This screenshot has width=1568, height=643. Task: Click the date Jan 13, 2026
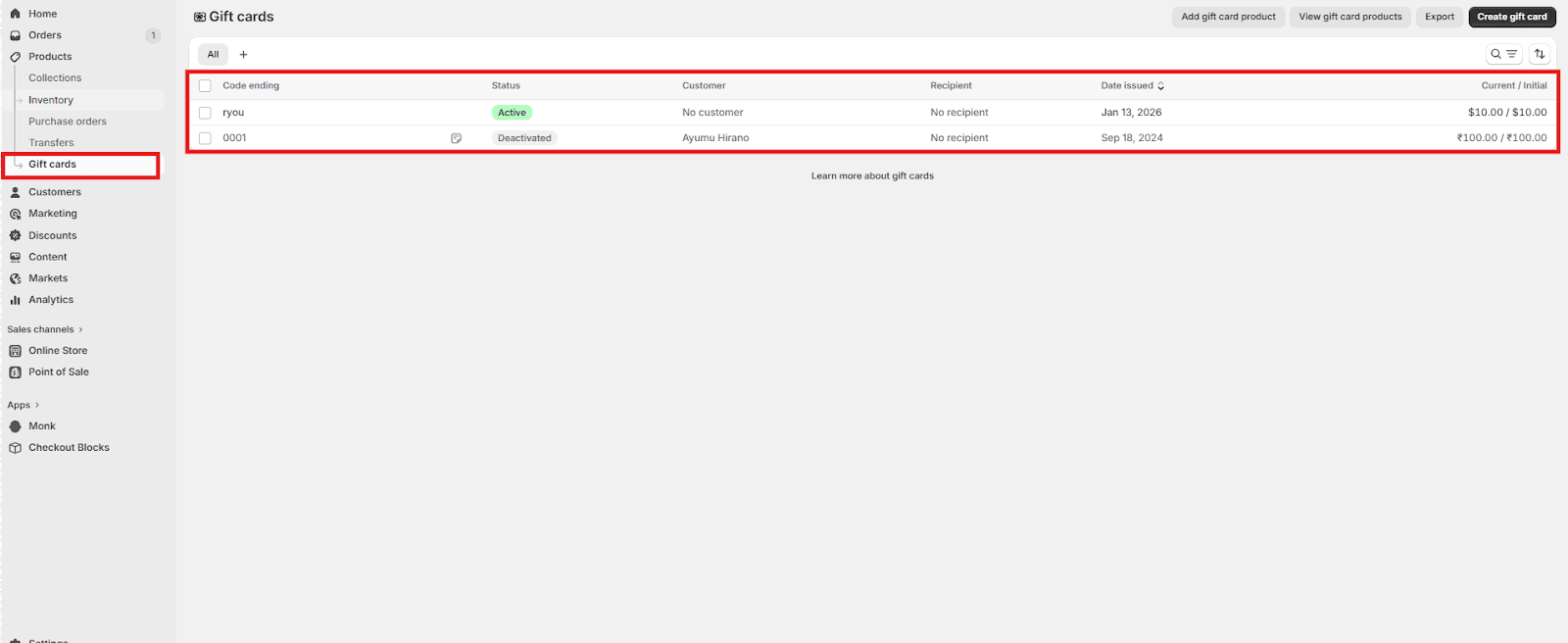[1131, 113]
